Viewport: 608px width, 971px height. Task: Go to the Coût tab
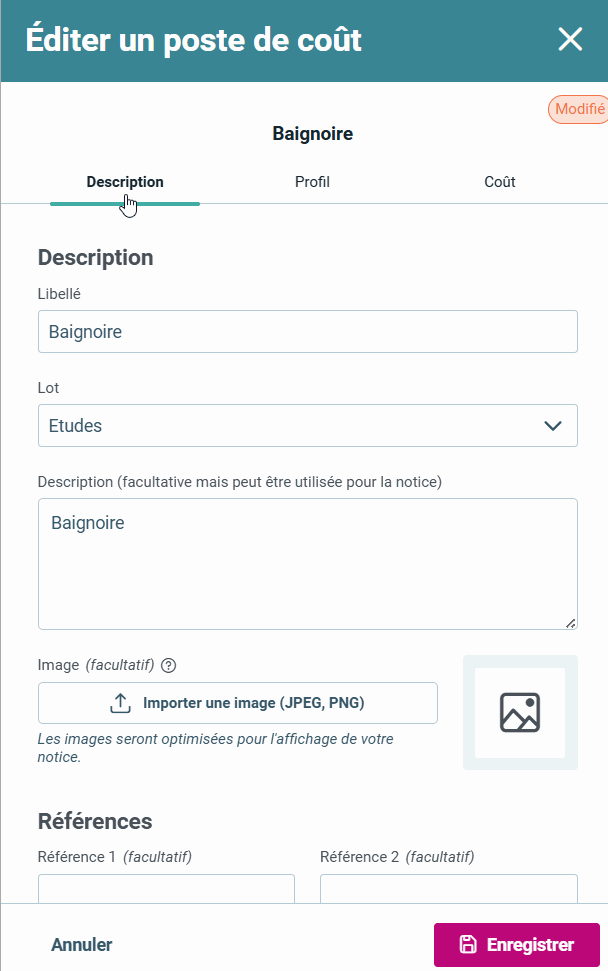(x=500, y=182)
